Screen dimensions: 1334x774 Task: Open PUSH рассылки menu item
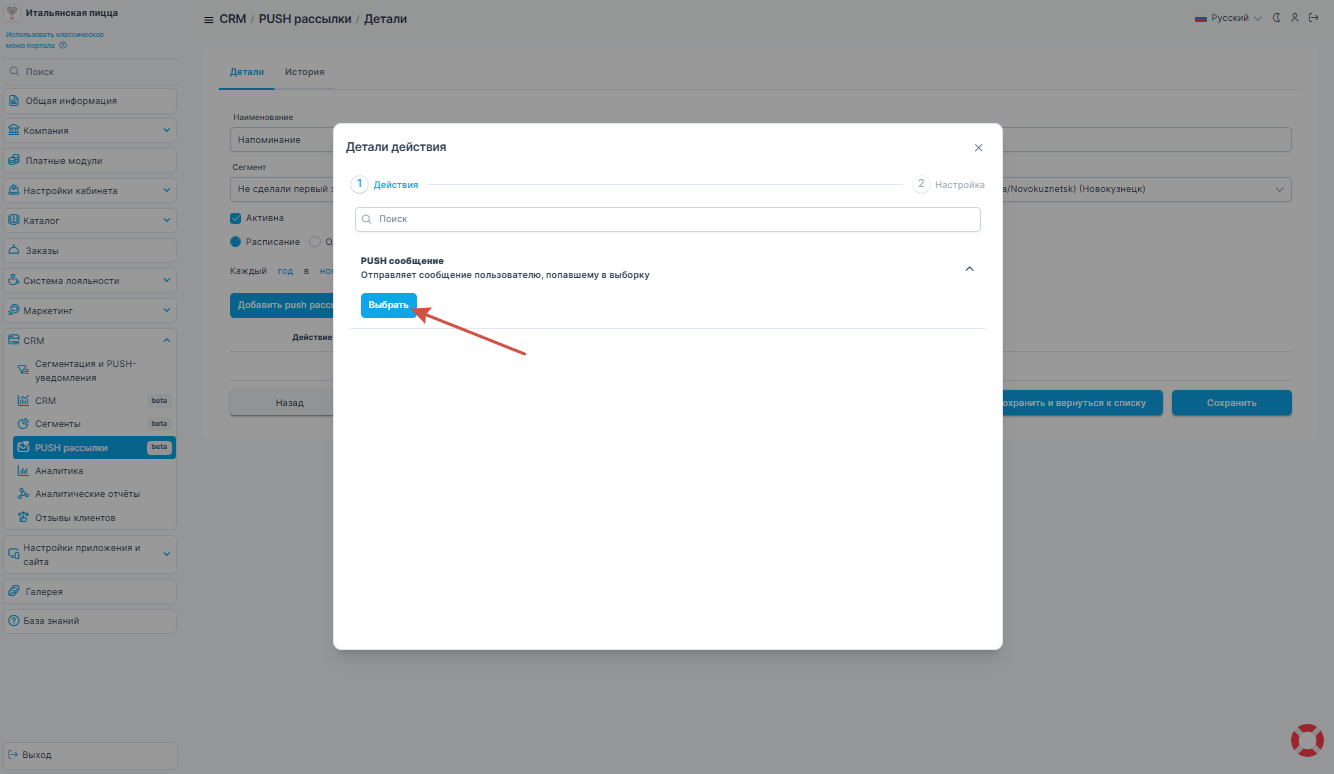coord(94,447)
